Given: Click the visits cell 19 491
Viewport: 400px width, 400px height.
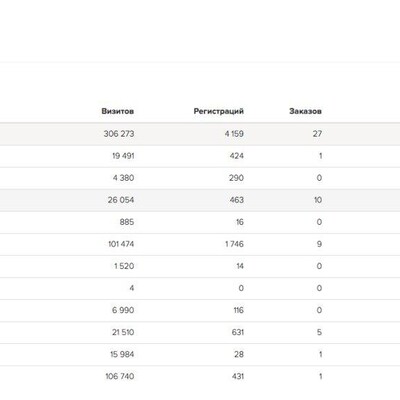Looking at the screenshot, I should pos(123,156).
